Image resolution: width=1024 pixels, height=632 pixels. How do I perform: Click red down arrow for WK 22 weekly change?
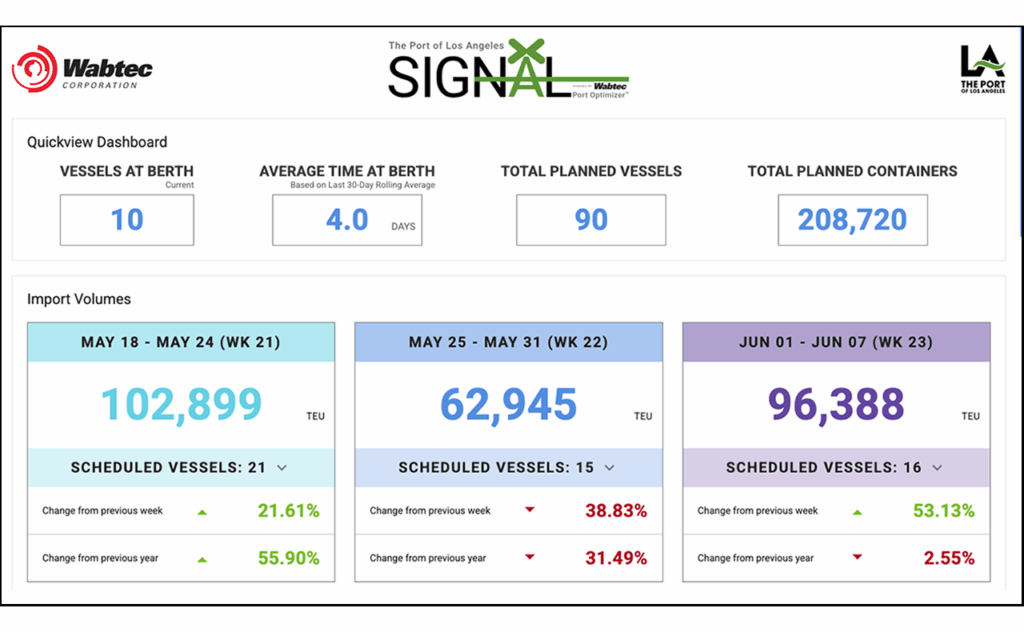(x=530, y=511)
